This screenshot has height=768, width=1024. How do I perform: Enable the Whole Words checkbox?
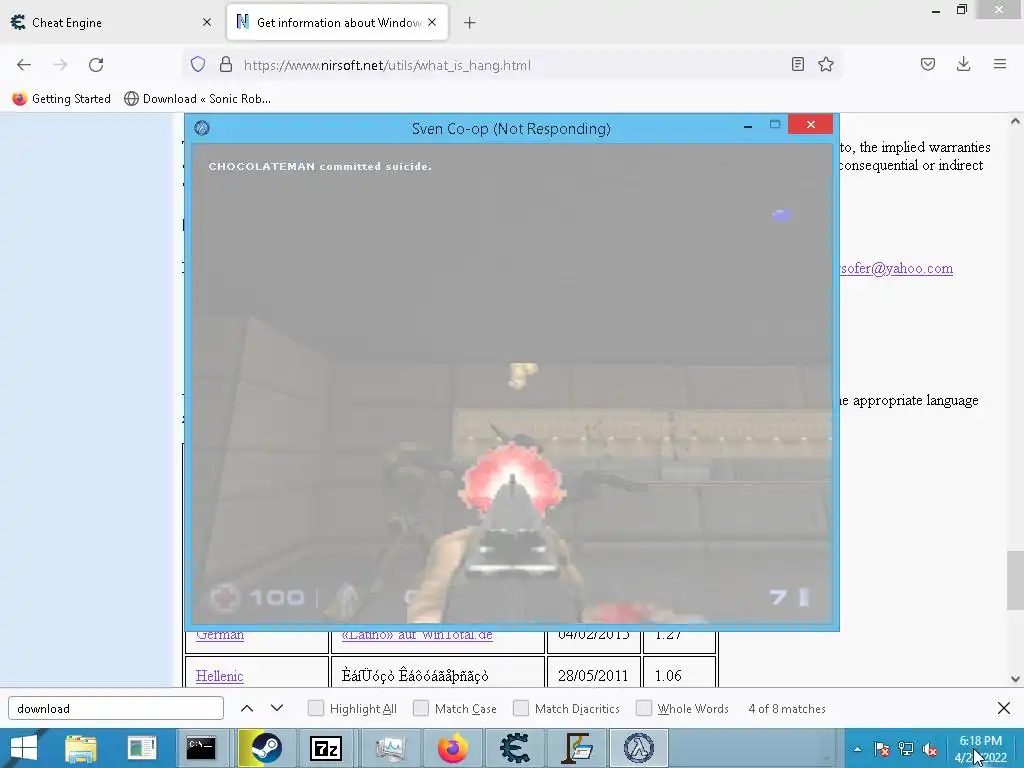pyautogui.click(x=644, y=709)
